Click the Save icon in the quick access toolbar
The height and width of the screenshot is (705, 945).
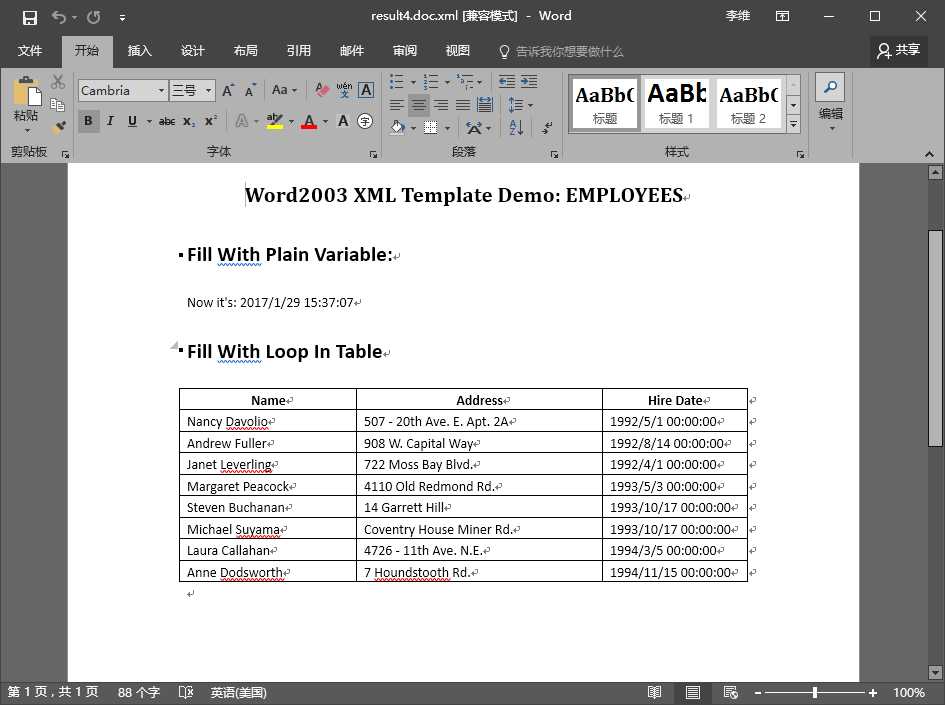[x=30, y=17]
